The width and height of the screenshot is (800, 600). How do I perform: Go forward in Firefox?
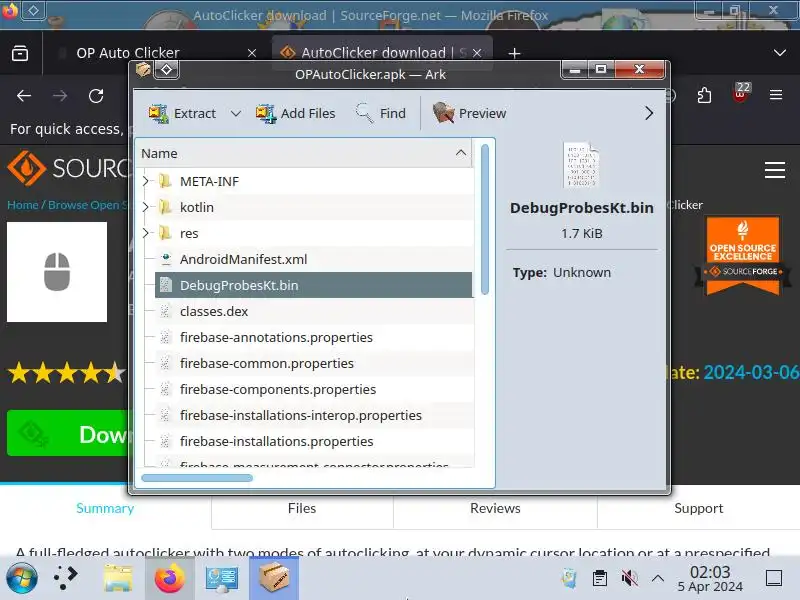60,95
